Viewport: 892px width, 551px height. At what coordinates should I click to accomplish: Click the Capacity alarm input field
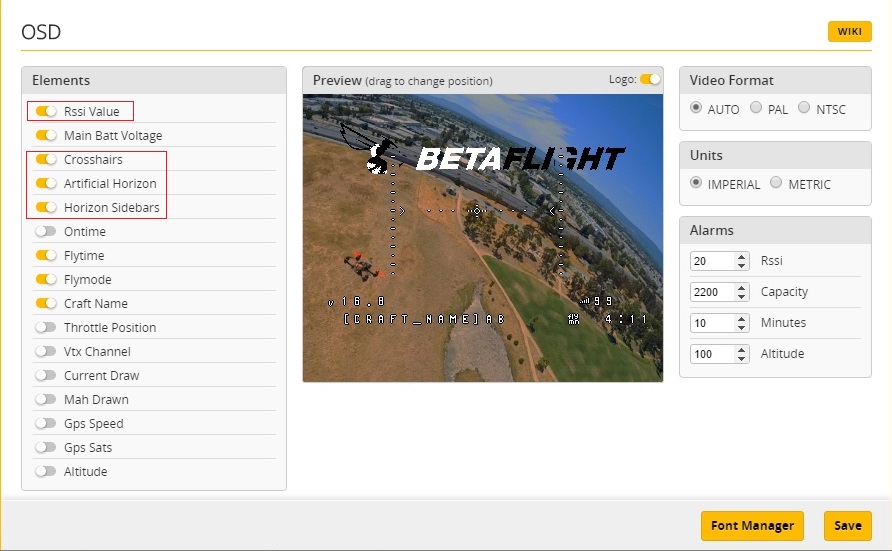coord(712,292)
